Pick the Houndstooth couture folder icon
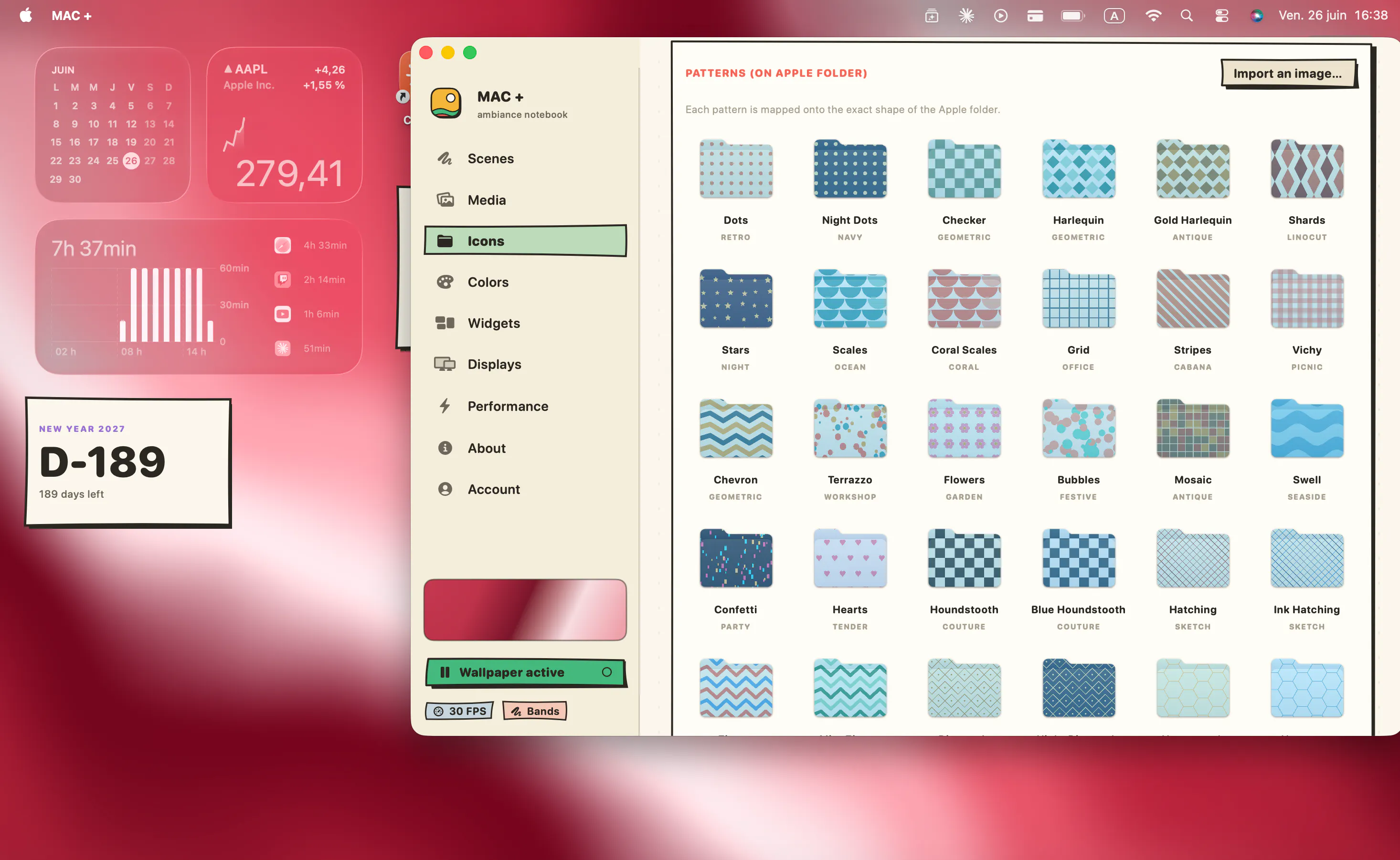 pos(964,558)
